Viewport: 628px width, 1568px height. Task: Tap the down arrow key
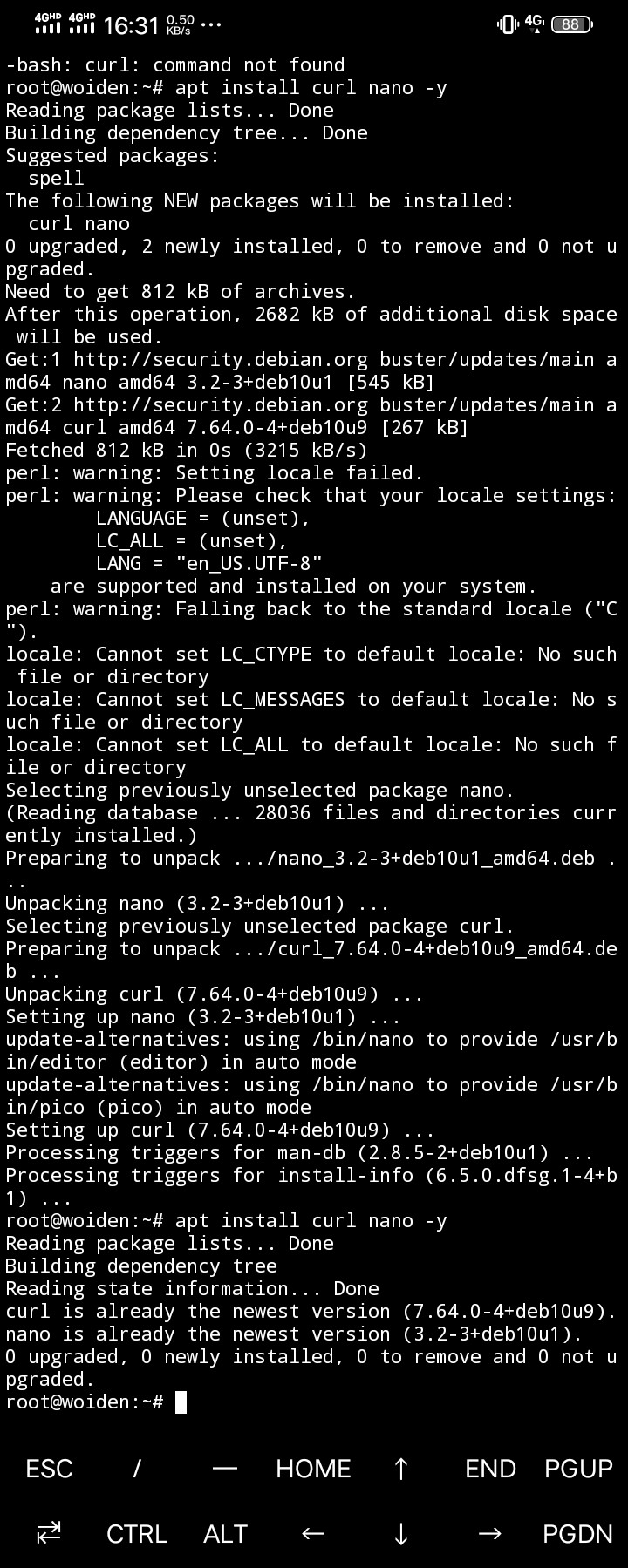click(401, 1534)
